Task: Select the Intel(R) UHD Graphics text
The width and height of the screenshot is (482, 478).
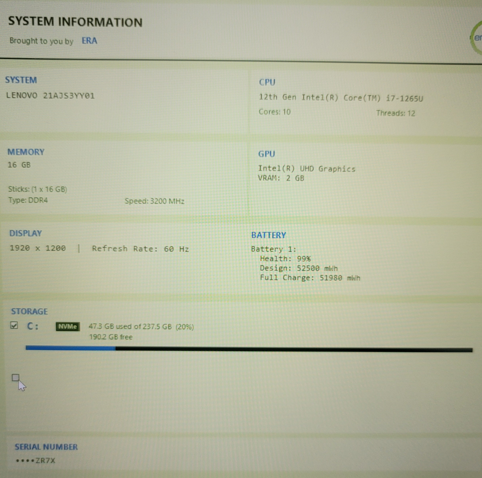Action: pyautogui.click(x=307, y=169)
